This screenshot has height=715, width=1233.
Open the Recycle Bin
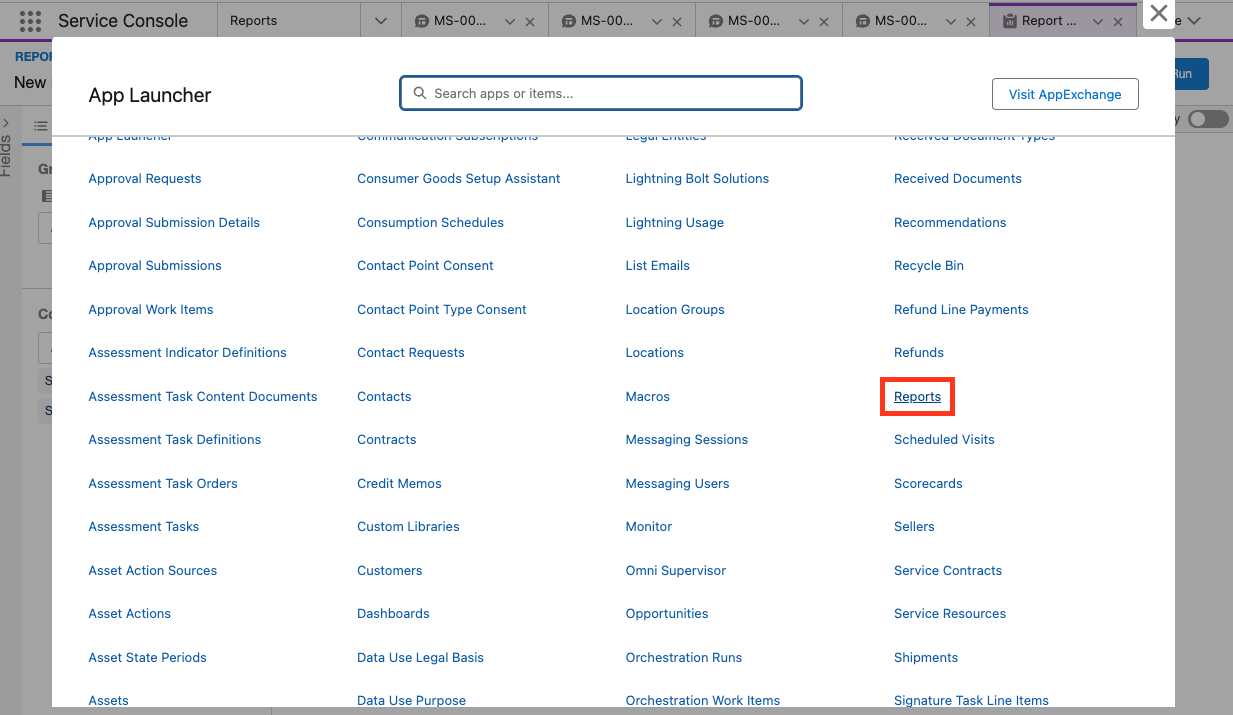pyautogui.click(x=929, y=266)
